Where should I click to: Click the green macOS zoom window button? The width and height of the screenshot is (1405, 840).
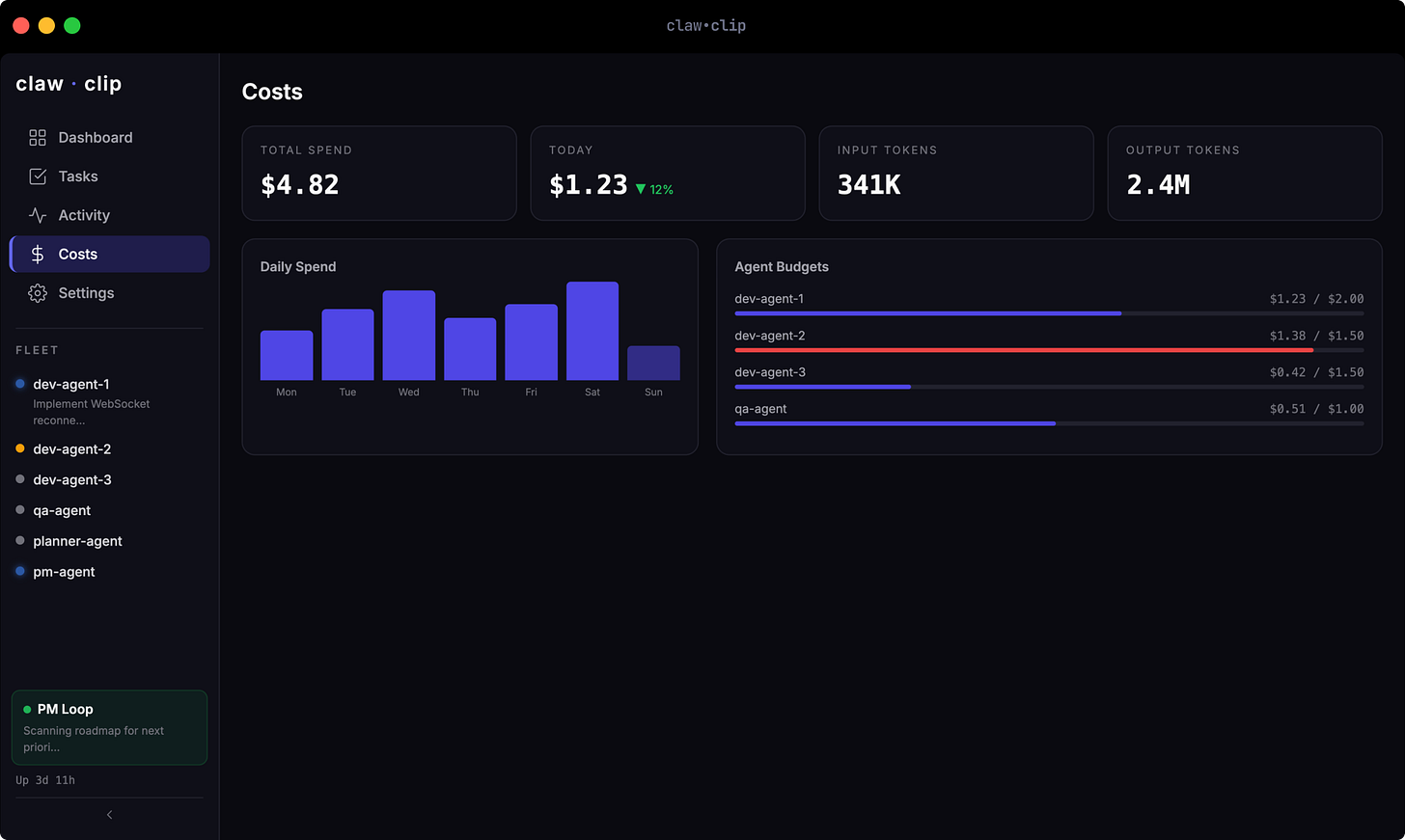(72, 26)
